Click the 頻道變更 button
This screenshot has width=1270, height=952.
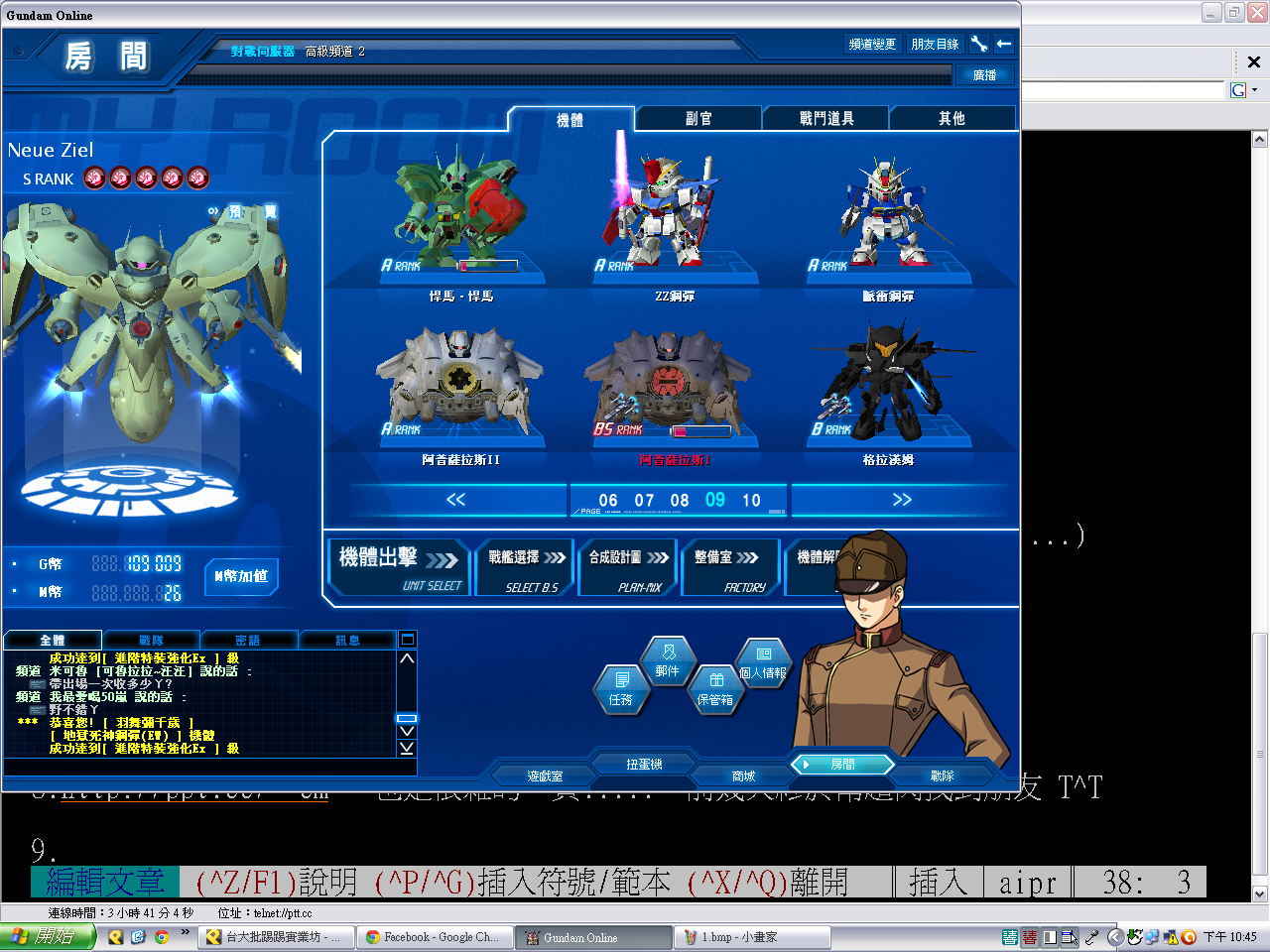(872, 44)
